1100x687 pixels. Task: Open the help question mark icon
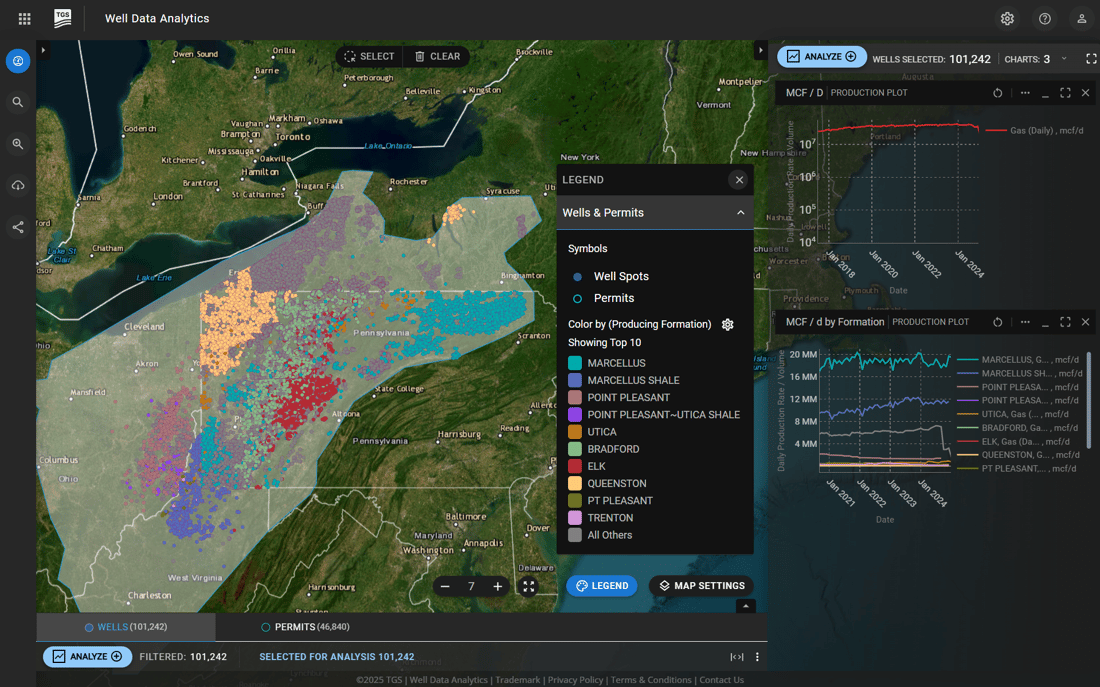pos(1045,19)
